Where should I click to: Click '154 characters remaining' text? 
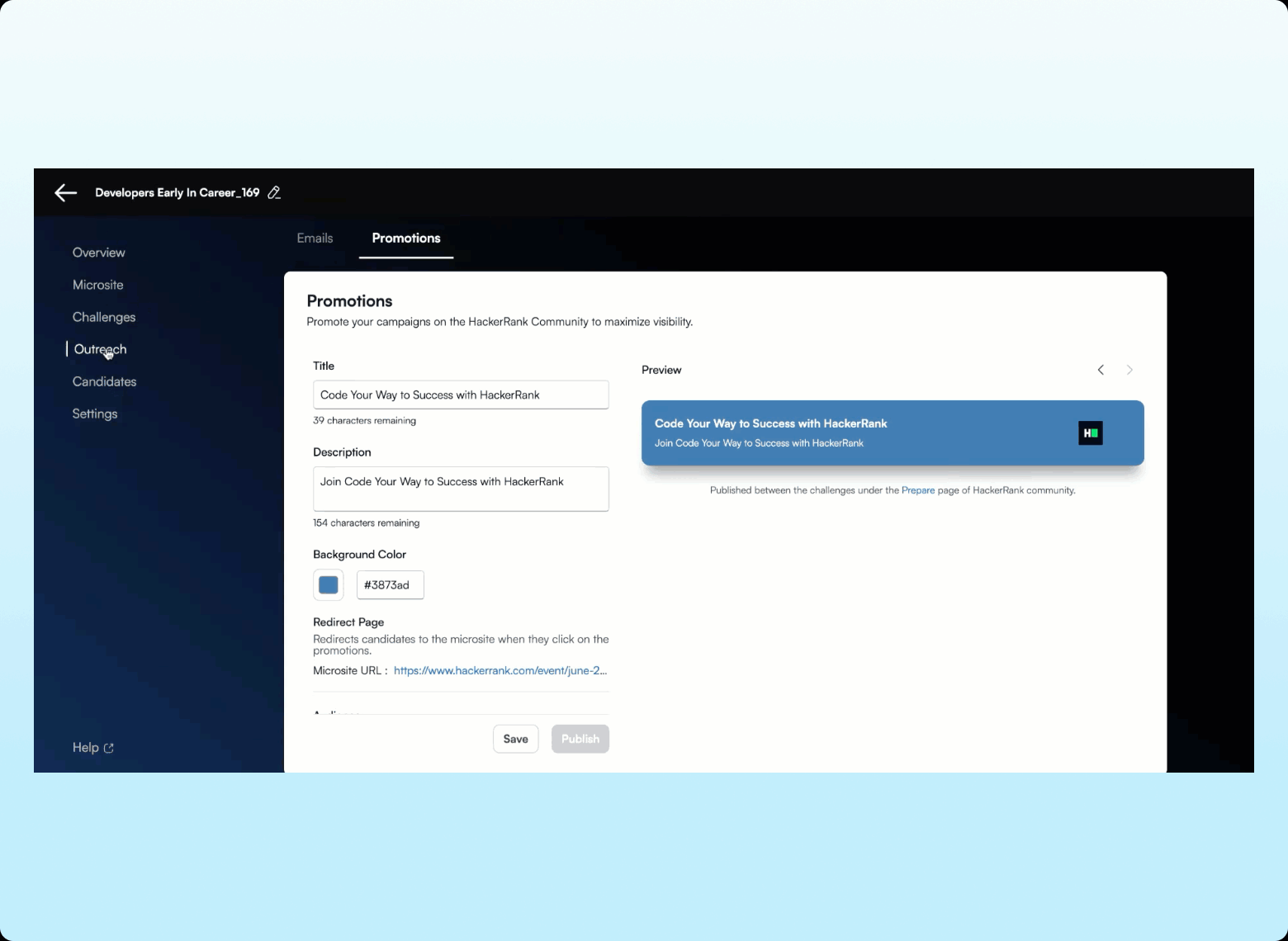tap(366, 523)
